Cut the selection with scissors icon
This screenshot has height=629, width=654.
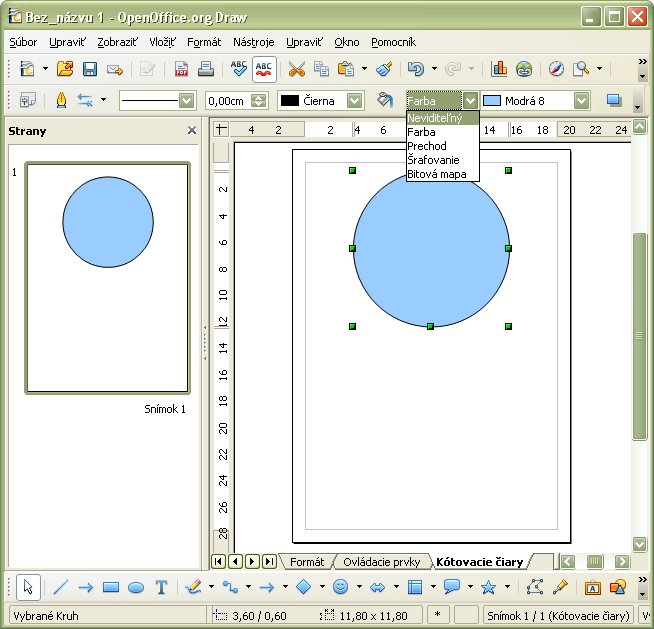(x=297, y=69)
